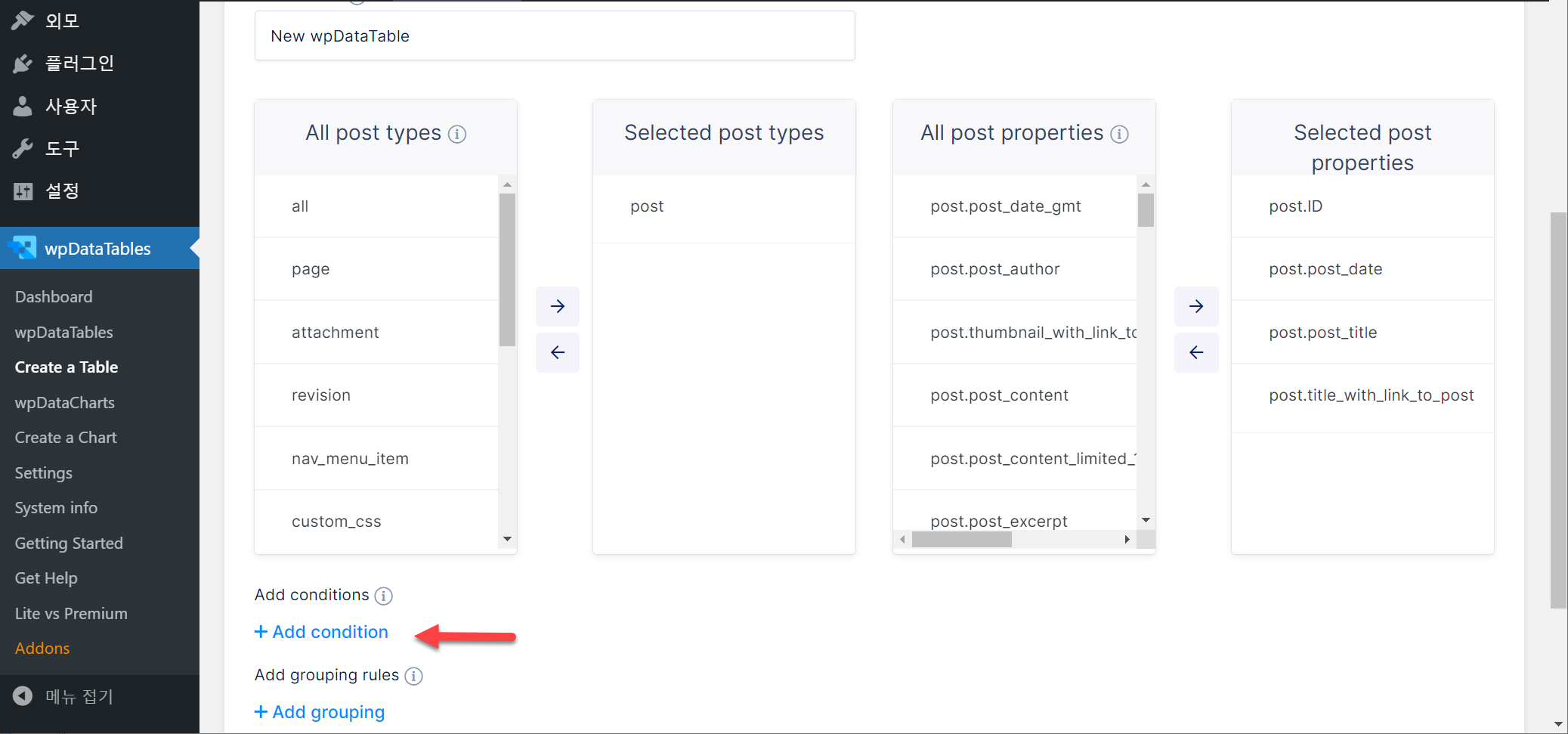This screenshot has width=1568, height=734.
Task: Click horizontal scroll right arrow in properties list
Action: coord(1127,539)
